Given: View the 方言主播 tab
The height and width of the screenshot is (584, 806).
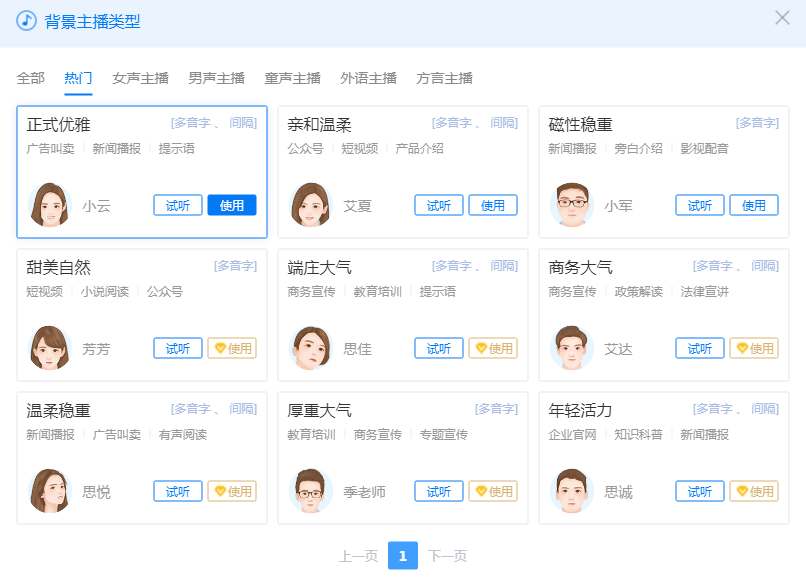Looking at the screenshot, I should pos(445,78).
